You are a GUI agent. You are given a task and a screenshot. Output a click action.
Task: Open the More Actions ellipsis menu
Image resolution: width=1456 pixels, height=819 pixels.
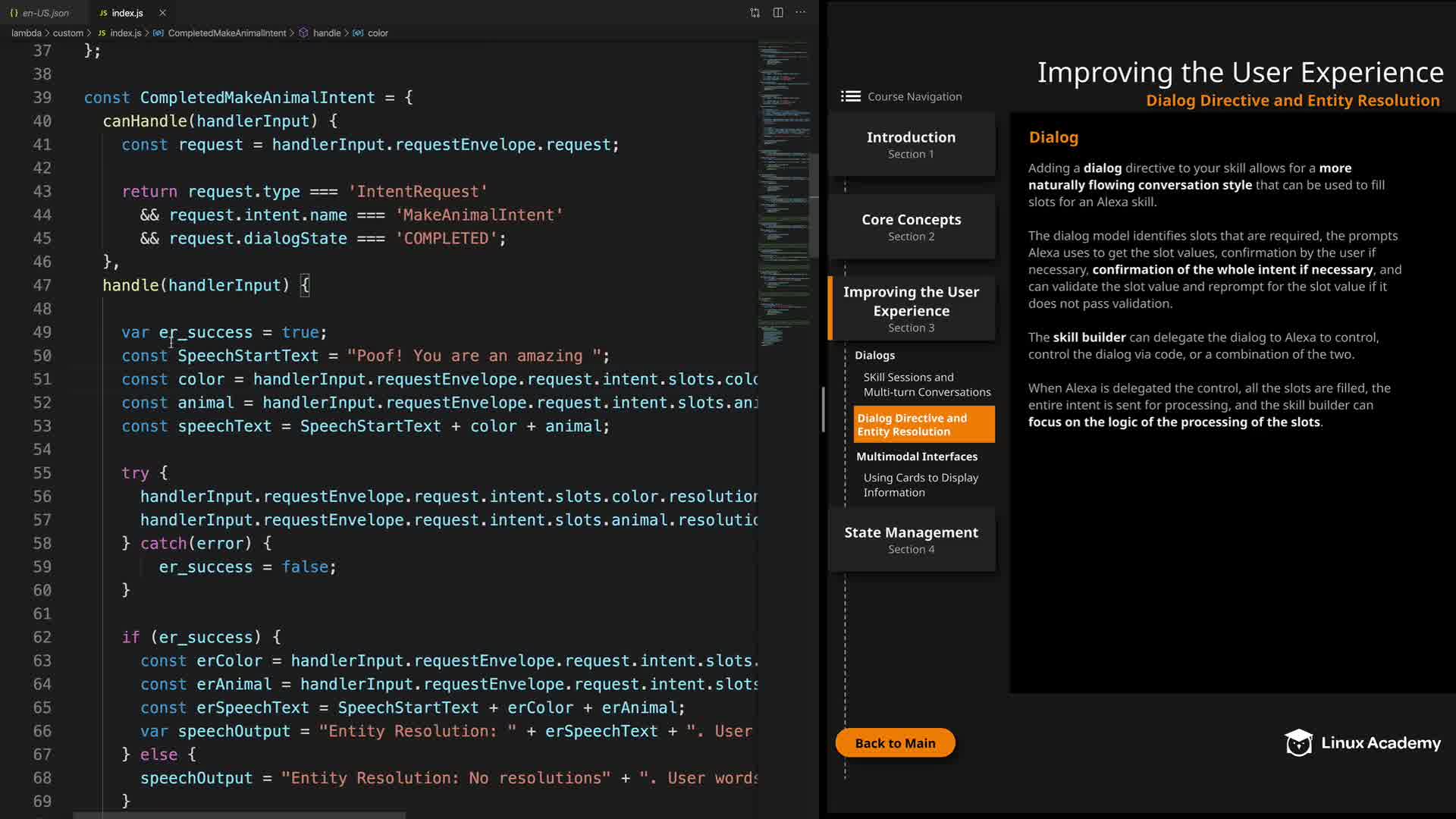[801, 13]
